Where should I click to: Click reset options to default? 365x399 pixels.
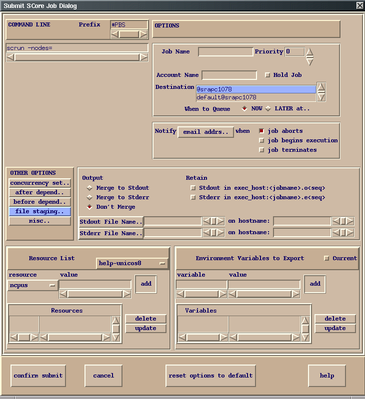click(x=211, y=376)
